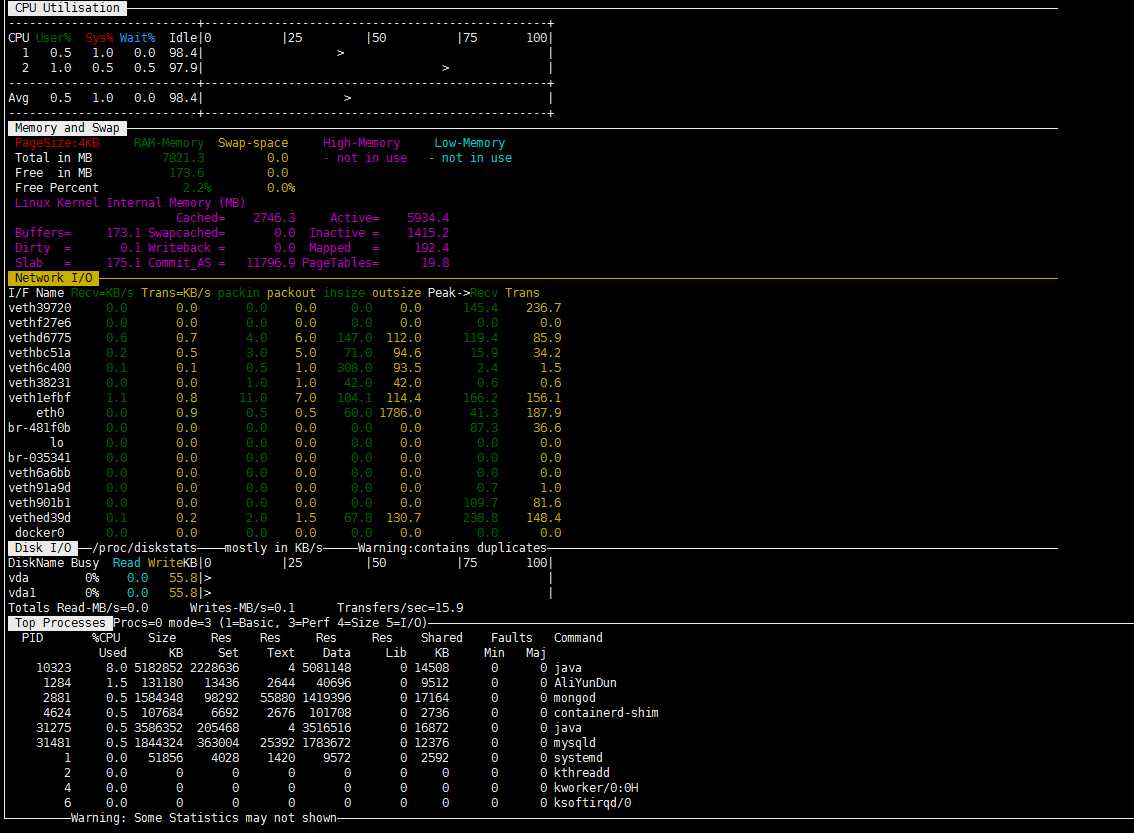1134x833 pixels.
Task: Select the br-035341 interface row
Action: (284, 458)
